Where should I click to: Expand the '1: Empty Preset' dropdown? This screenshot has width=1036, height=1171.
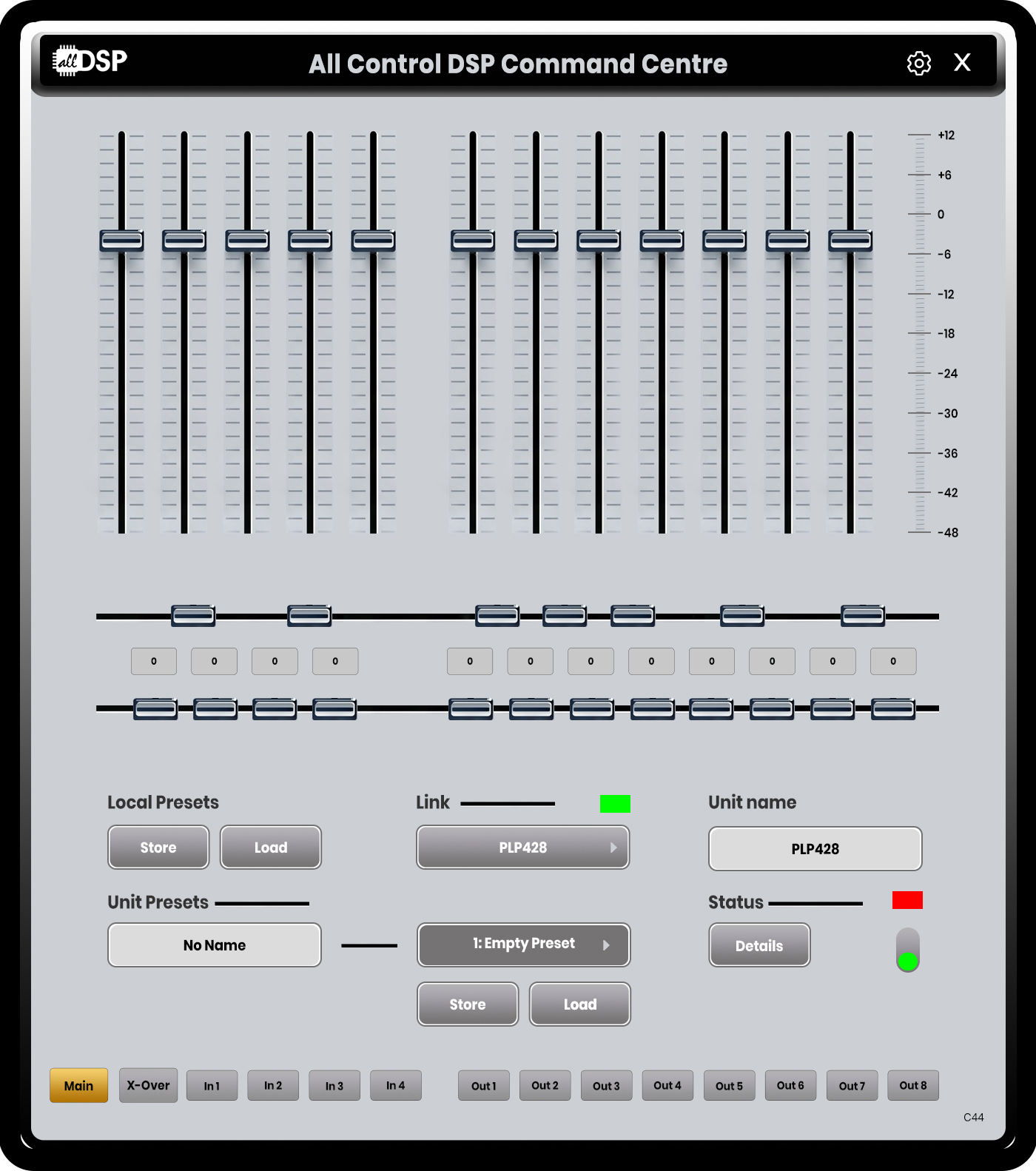tap(524, 944)
